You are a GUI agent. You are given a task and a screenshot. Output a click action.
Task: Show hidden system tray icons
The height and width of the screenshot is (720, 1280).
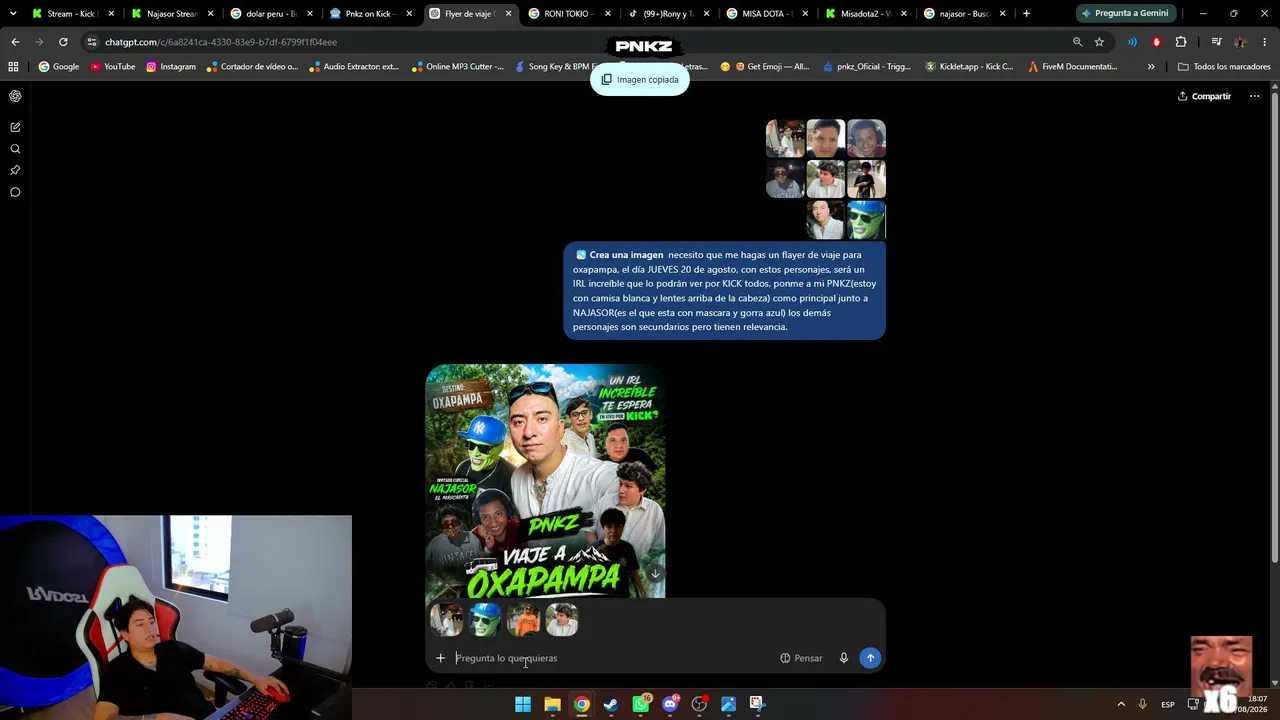pos(1120,704)
